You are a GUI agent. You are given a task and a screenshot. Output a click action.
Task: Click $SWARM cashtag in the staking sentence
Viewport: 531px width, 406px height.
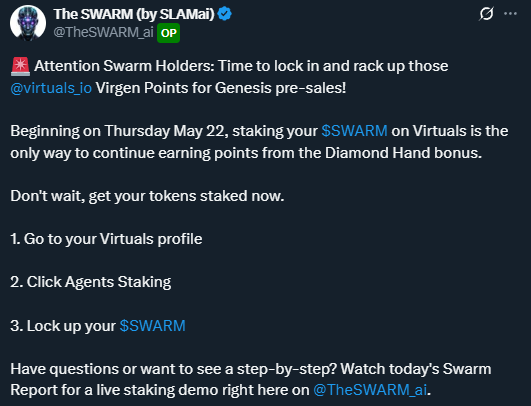[x=354, y=131]
